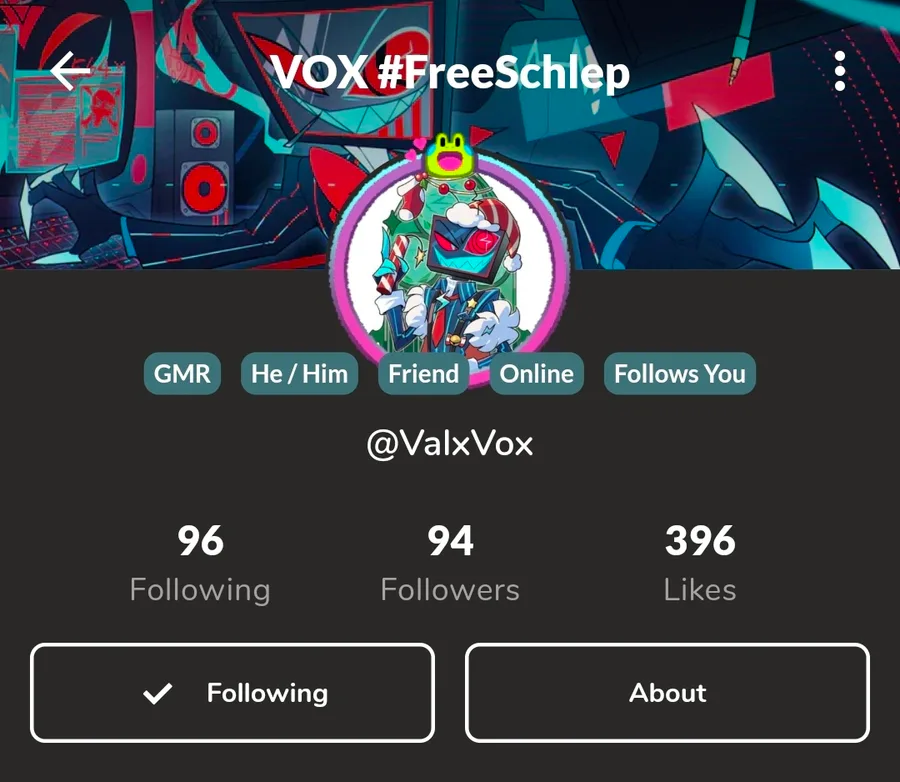Toggle the Following button to unfollow
900x782 pixels.
(232, 693)
